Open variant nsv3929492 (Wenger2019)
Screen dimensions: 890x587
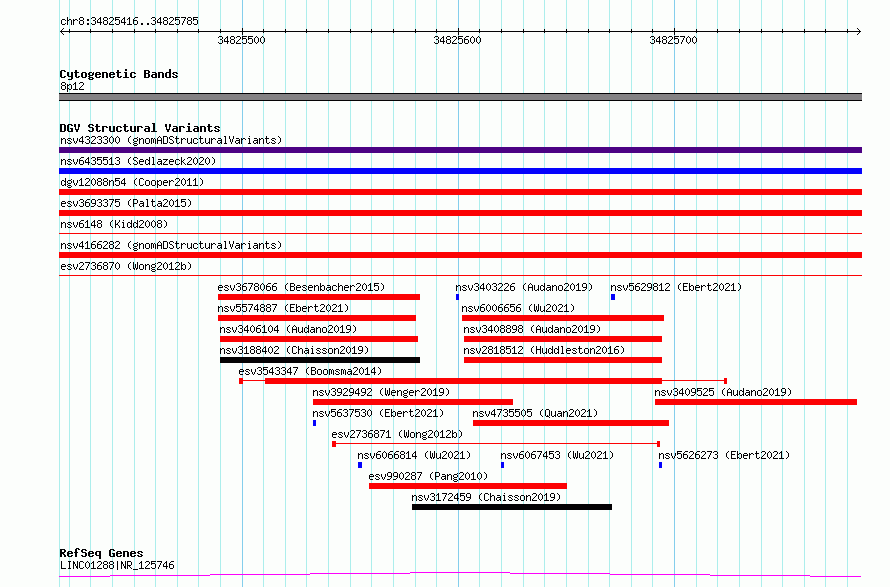coord(381,392)
